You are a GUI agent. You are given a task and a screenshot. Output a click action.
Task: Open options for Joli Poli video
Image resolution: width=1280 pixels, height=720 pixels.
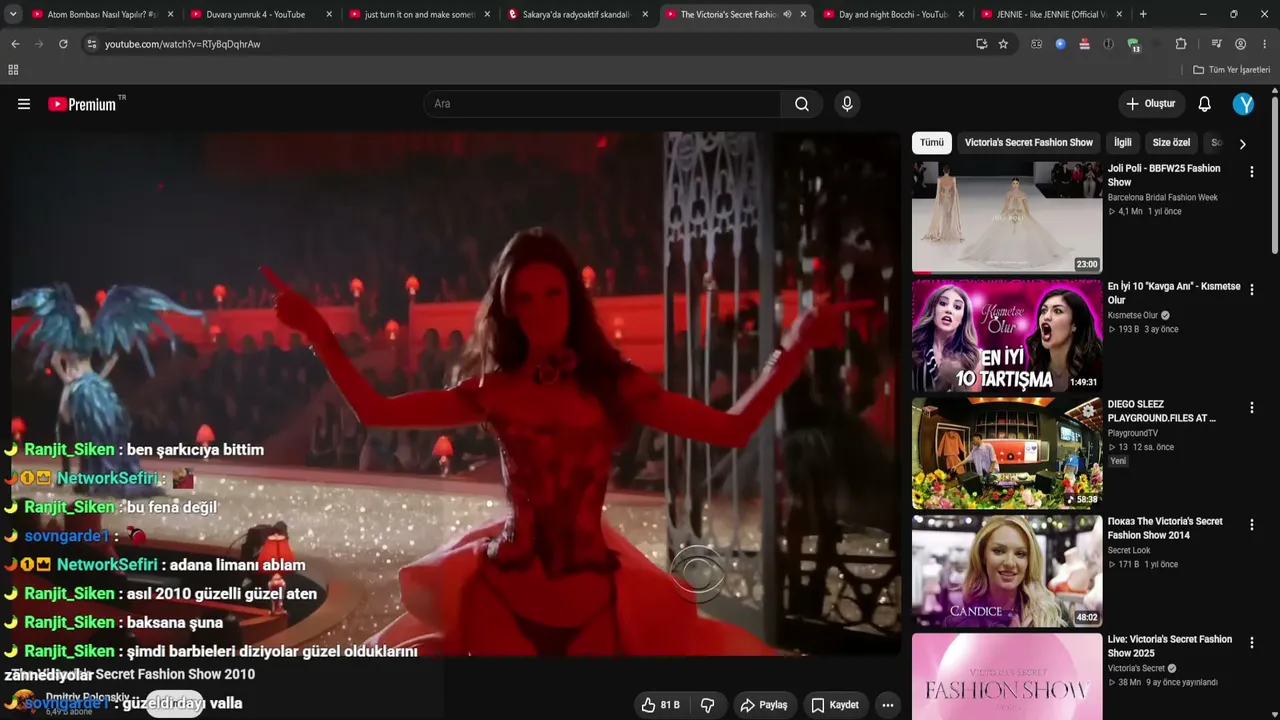tap(1251, 172)
